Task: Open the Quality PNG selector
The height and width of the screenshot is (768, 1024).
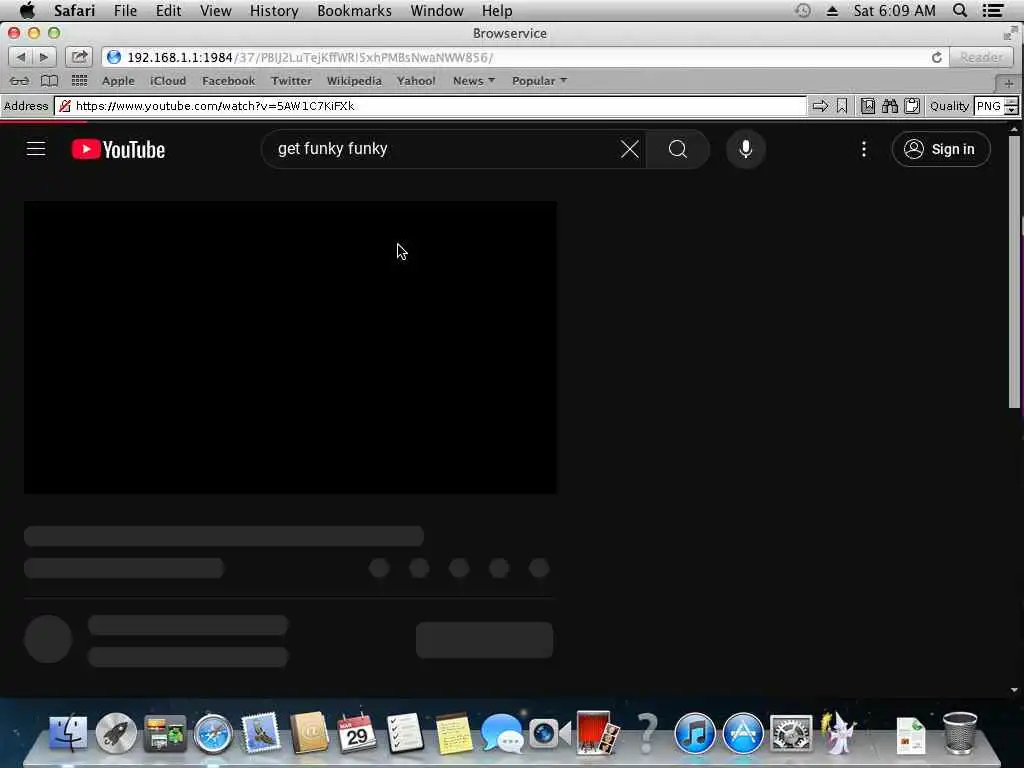Action: [989, 106]
